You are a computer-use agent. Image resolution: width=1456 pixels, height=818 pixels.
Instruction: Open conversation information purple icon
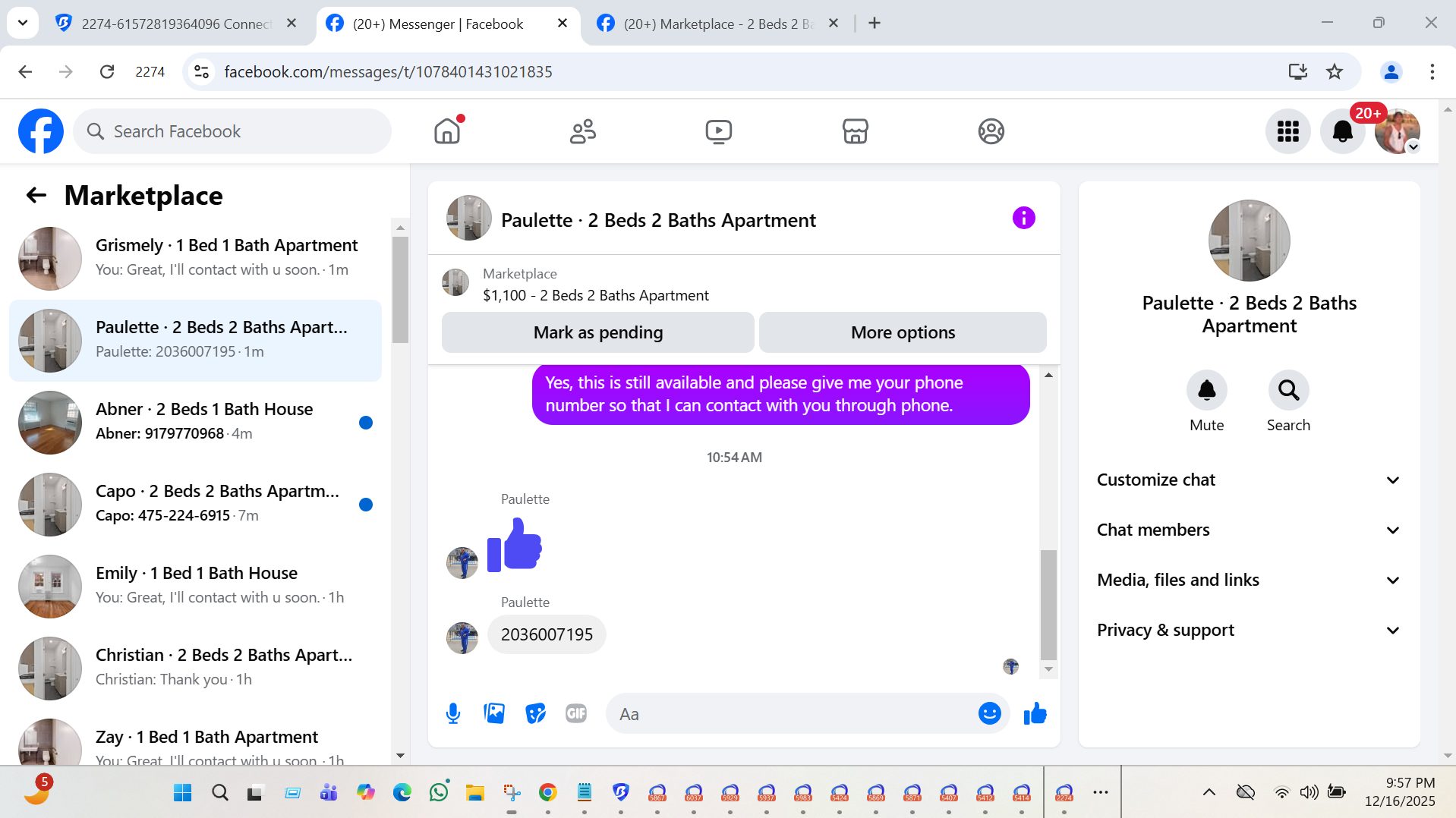[x=1023, y=219]
